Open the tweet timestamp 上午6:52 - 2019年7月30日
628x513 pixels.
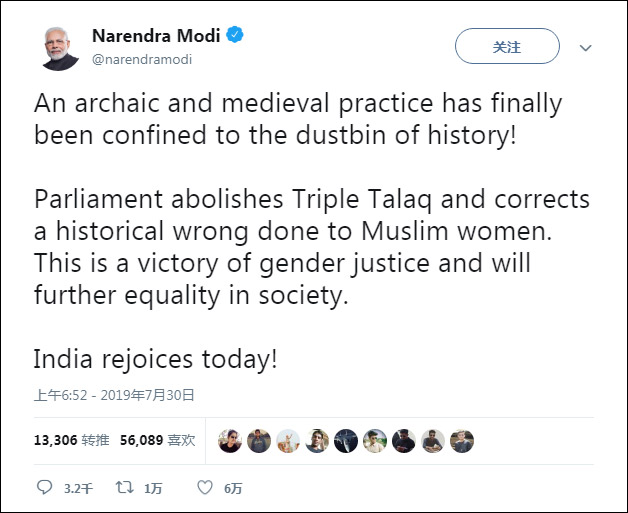coord(114,395)
